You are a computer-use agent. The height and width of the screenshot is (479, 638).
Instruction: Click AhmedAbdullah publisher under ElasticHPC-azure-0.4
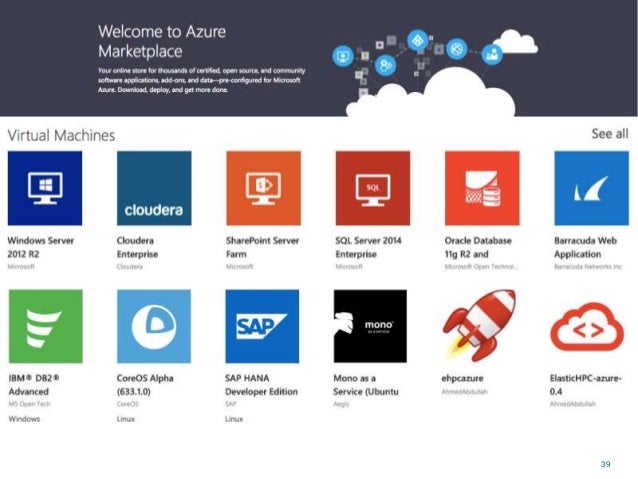click(573, 404)
